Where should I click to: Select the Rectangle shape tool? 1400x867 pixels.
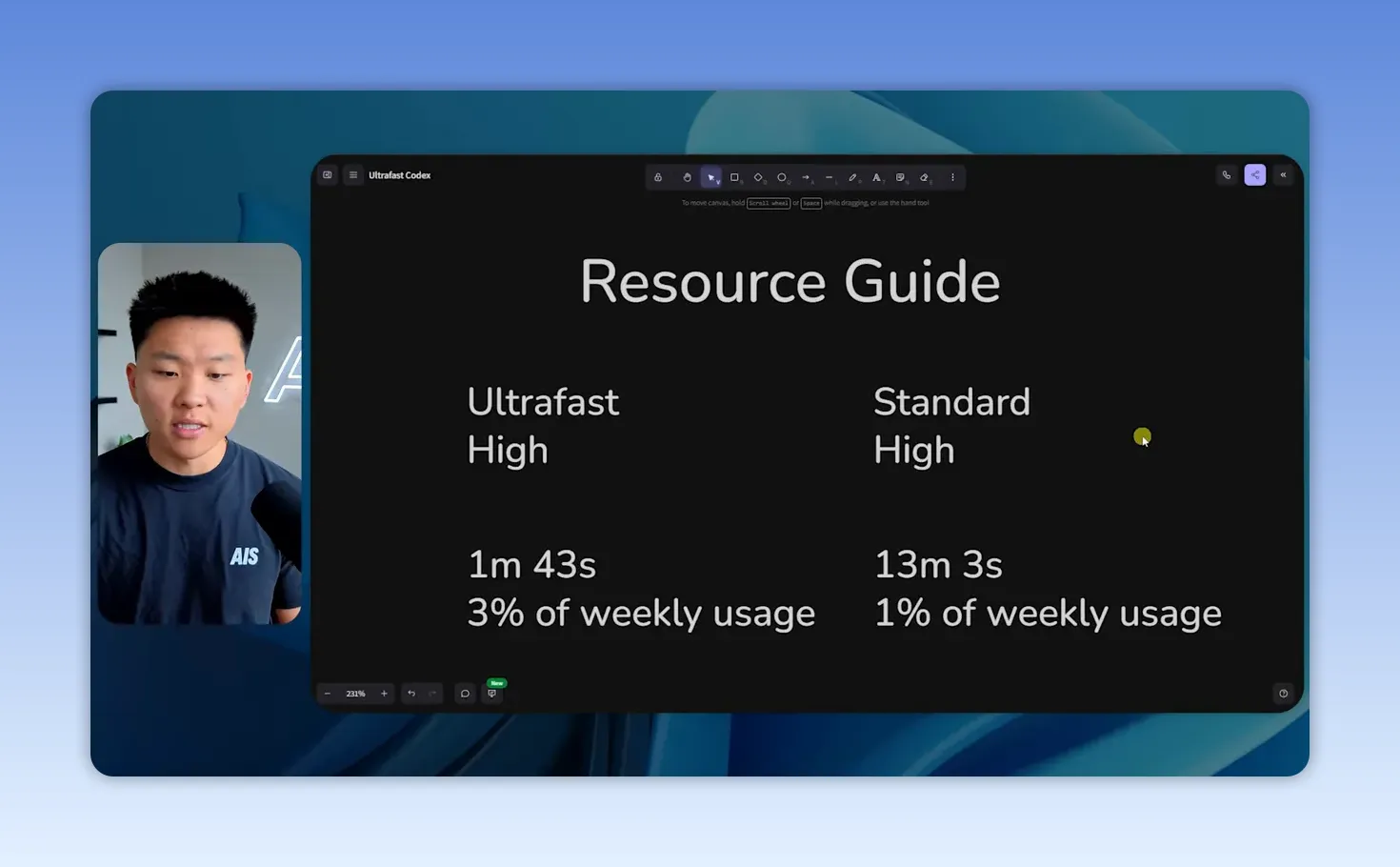pyautogui.click(x=734, y=177)
